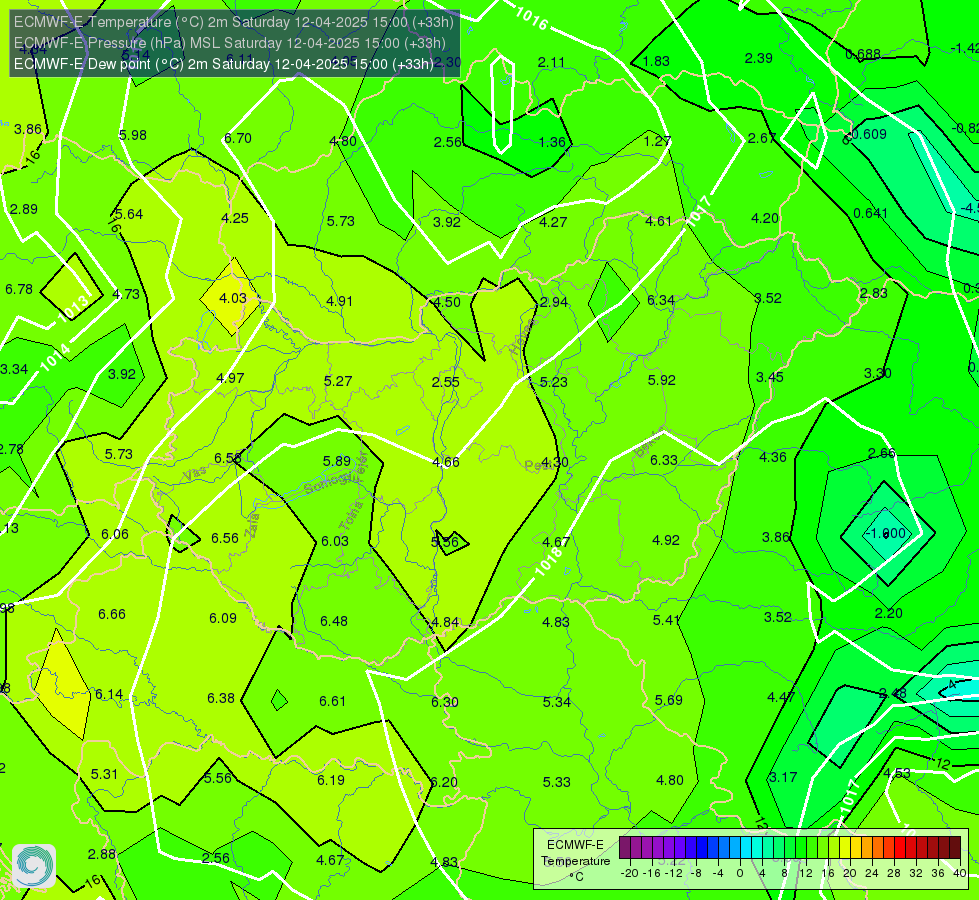The width and height of the screenshot is (979, 900).
Task: Click the dark purple -20 legend swatch
Action: [x=625, y=848]
